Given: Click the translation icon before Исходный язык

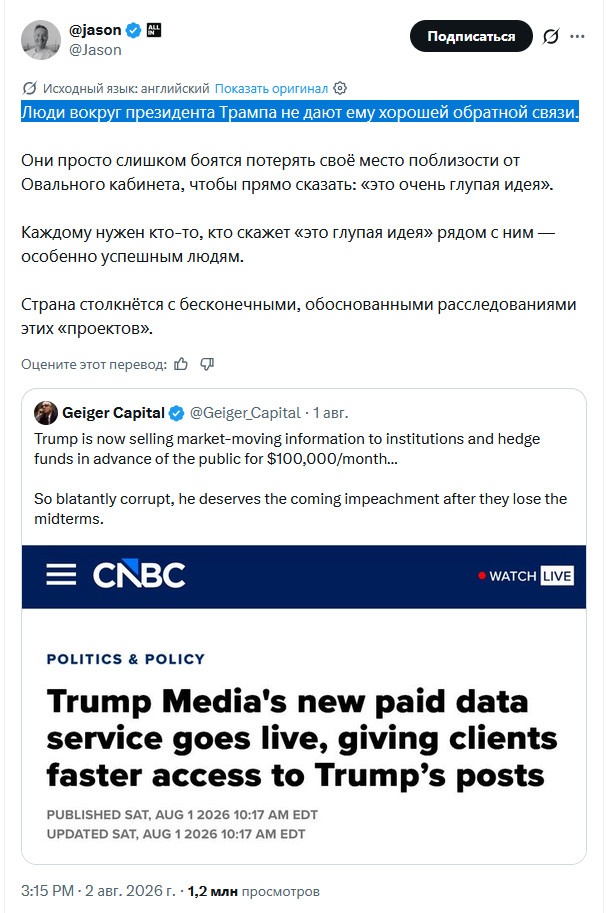Looking at the screenshot, I should [29, 89].
